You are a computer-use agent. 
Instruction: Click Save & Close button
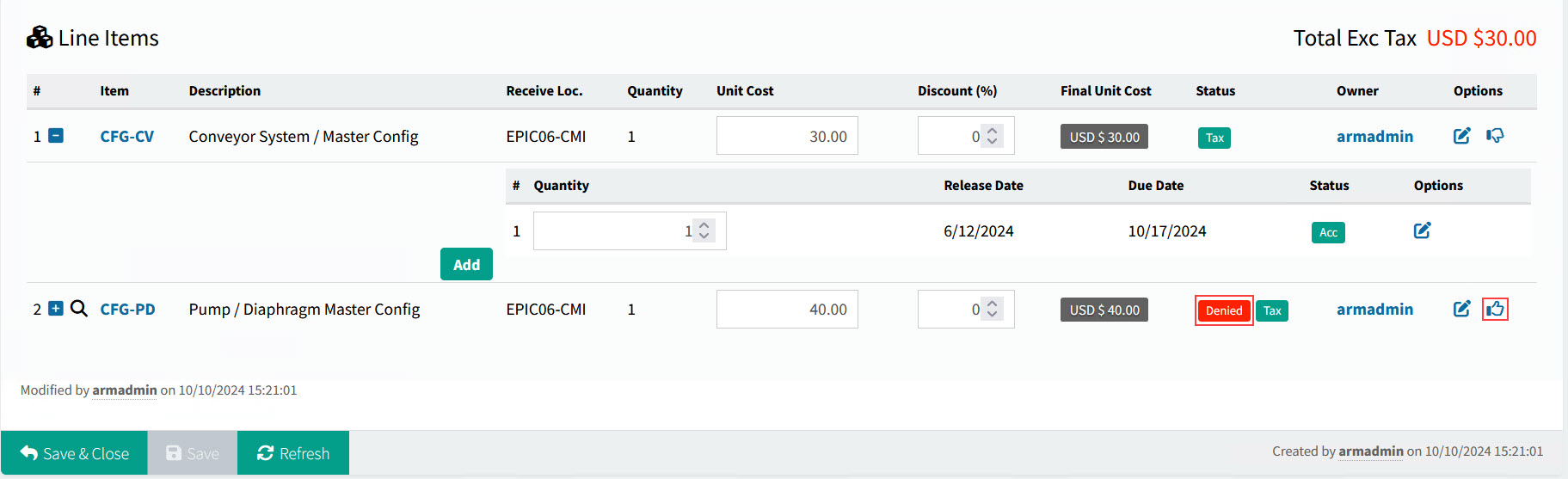pyautogui.click(x=74, y=453)
